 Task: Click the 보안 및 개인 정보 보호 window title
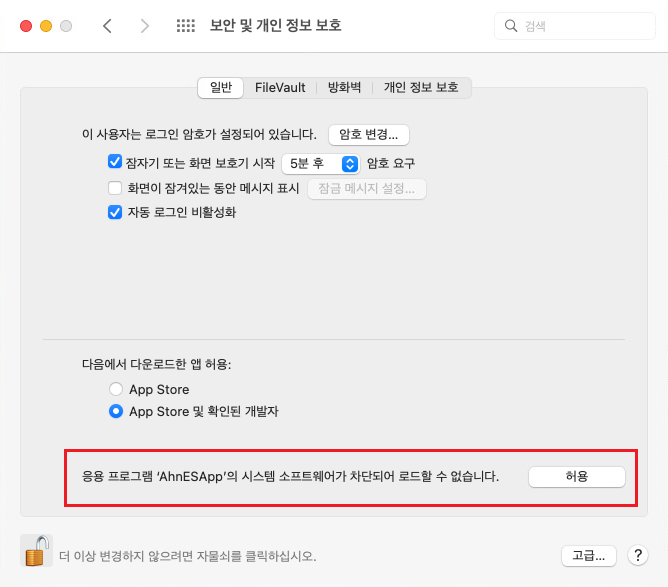click(x=276, y=26)
